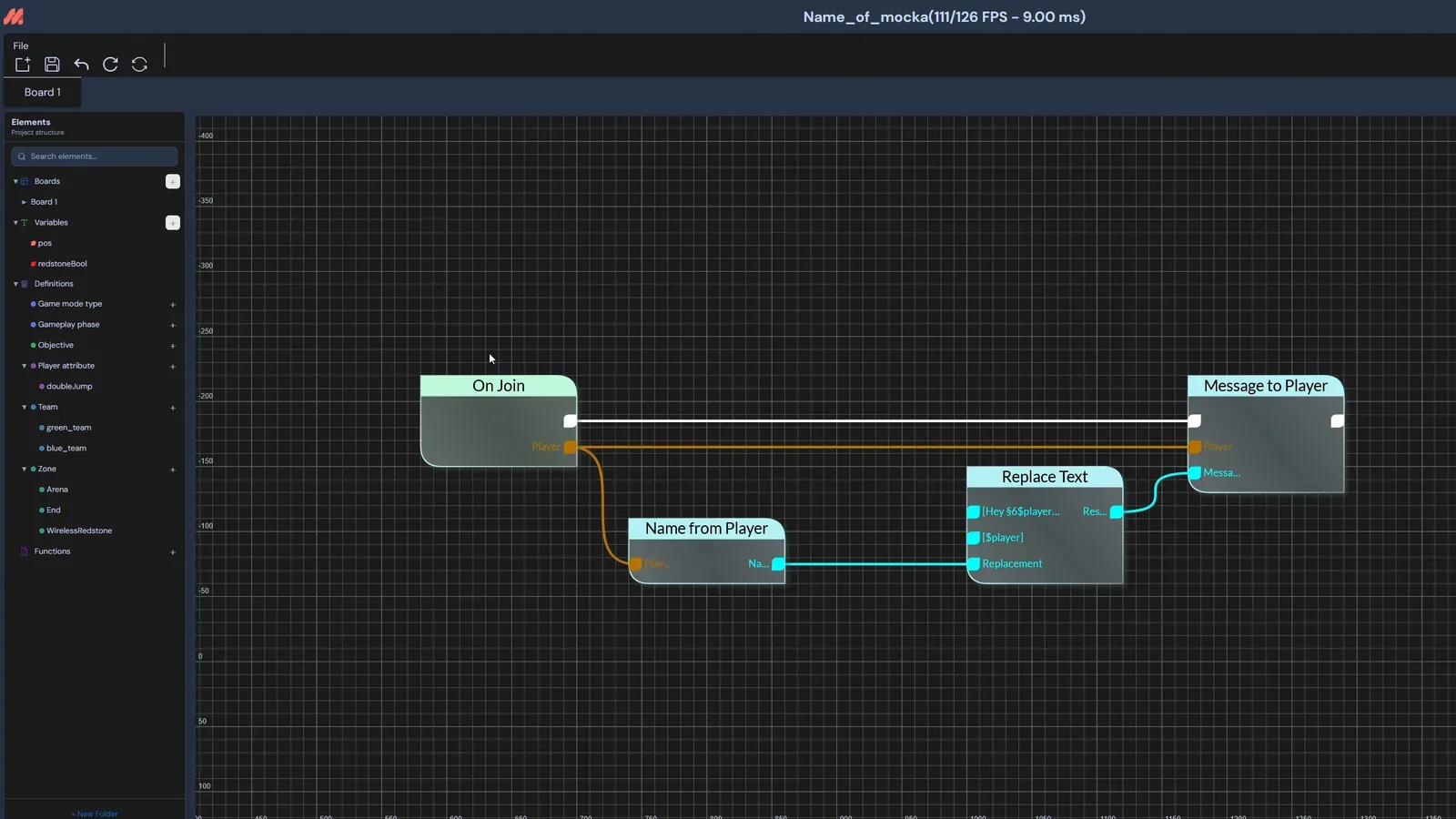Focus the Search elements field
Image resolution: width=1456 pixels, height=819 pixels.
(95, 157)
